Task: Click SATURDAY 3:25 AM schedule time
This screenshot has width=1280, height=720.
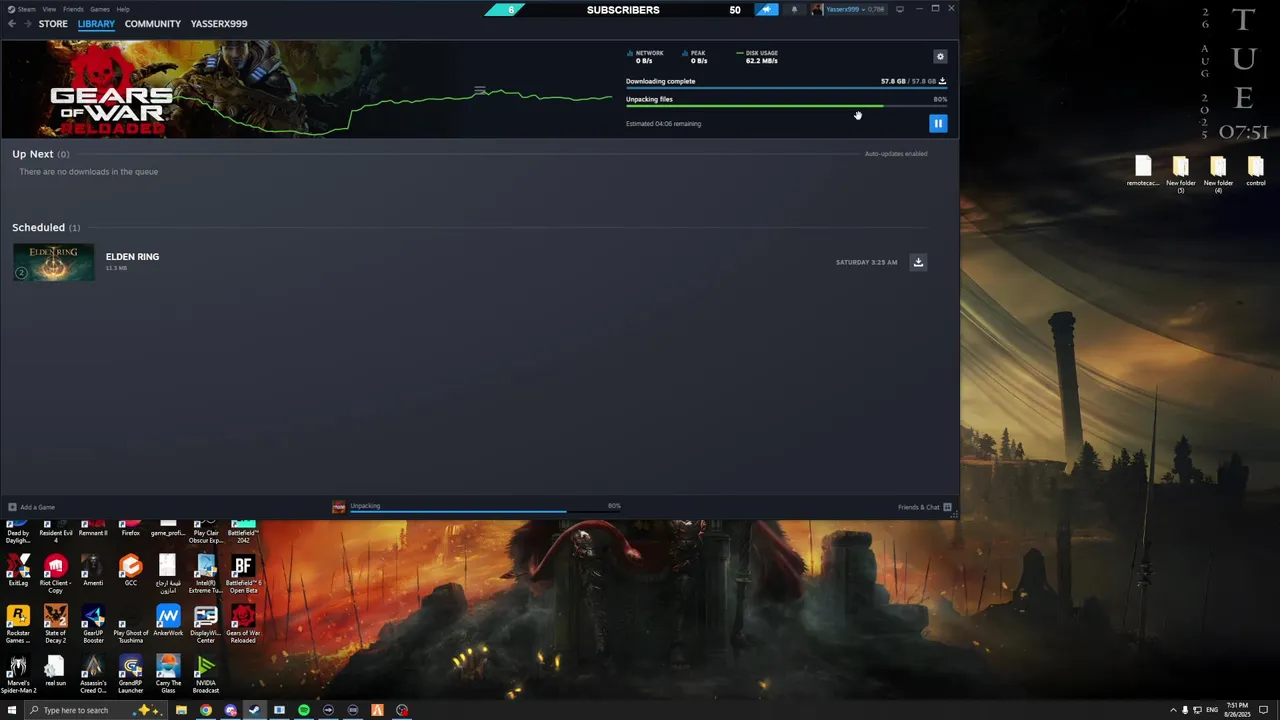Action: (x=866, y=262)
